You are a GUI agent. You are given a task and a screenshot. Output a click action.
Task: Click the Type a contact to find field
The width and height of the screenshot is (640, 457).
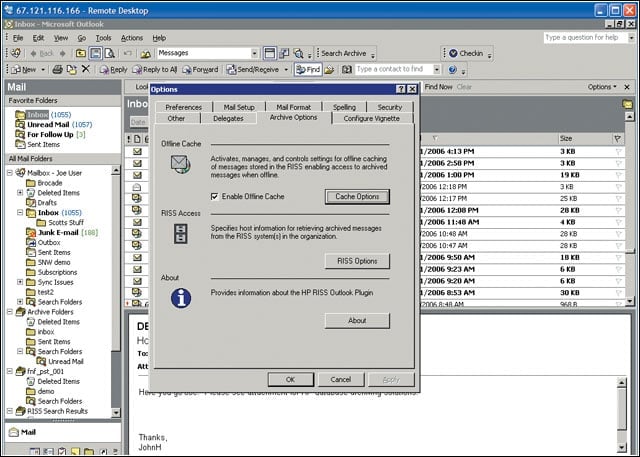(393, 69)
